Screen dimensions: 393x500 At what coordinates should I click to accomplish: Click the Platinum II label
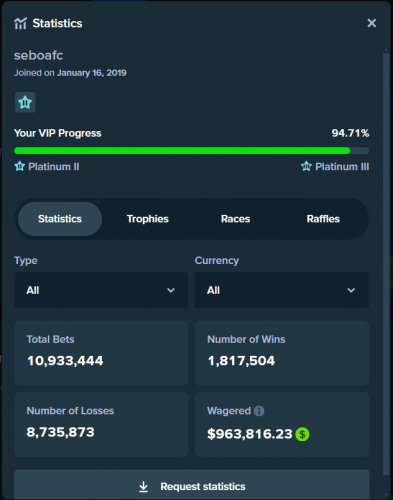pyautogui.click(x=54, y=166)
